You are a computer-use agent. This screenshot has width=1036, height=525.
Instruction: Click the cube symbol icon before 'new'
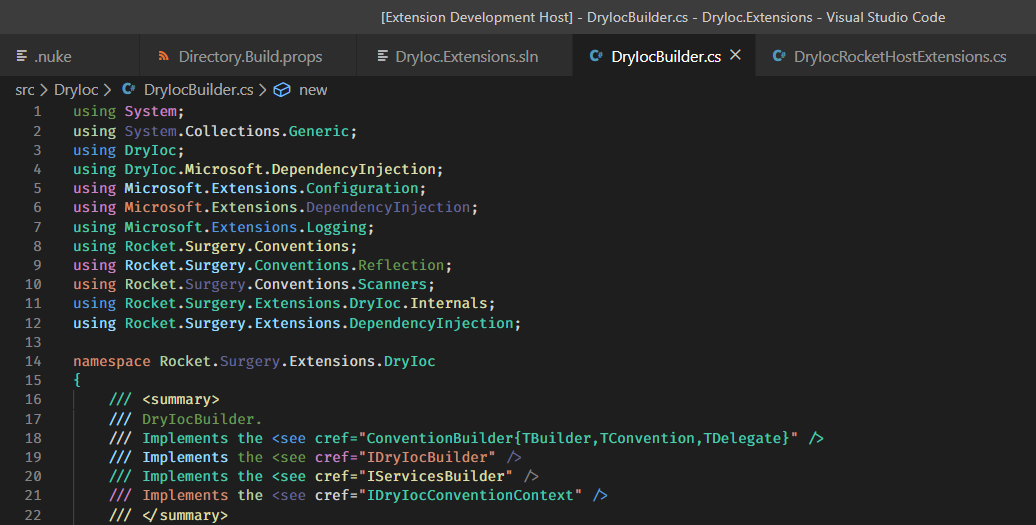click(x=282, y=90)
